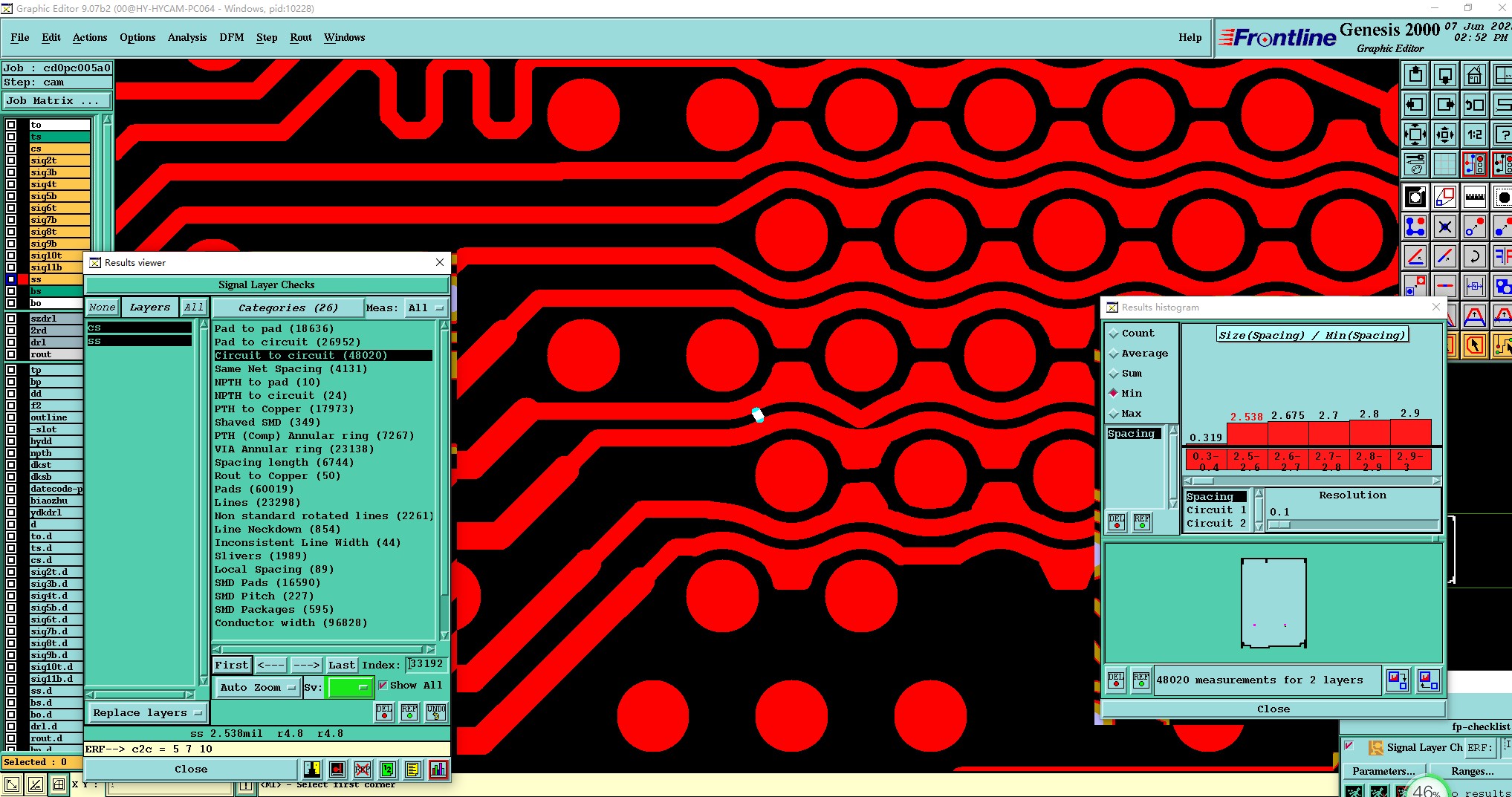Click the area zoom rectangle icon

[x=1445, y=197]
